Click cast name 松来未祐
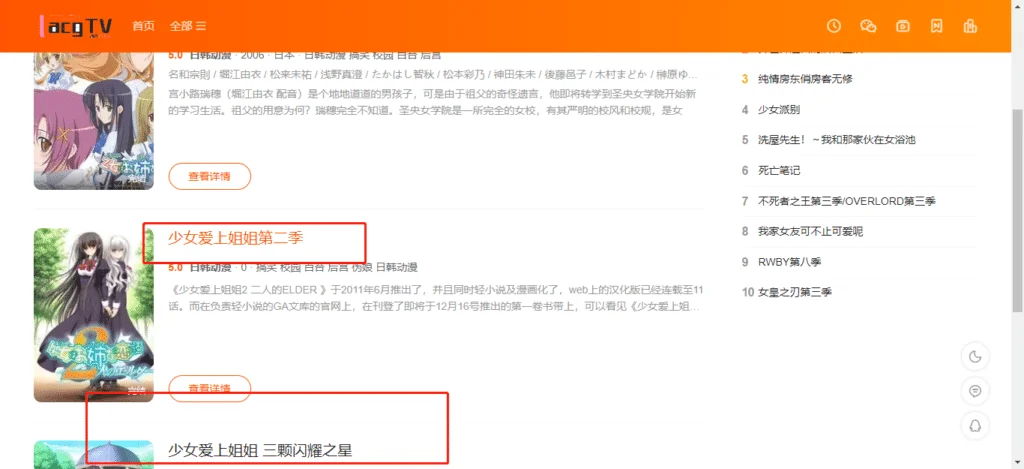This screenshot has width=1024, height=469. click(291, 74)
